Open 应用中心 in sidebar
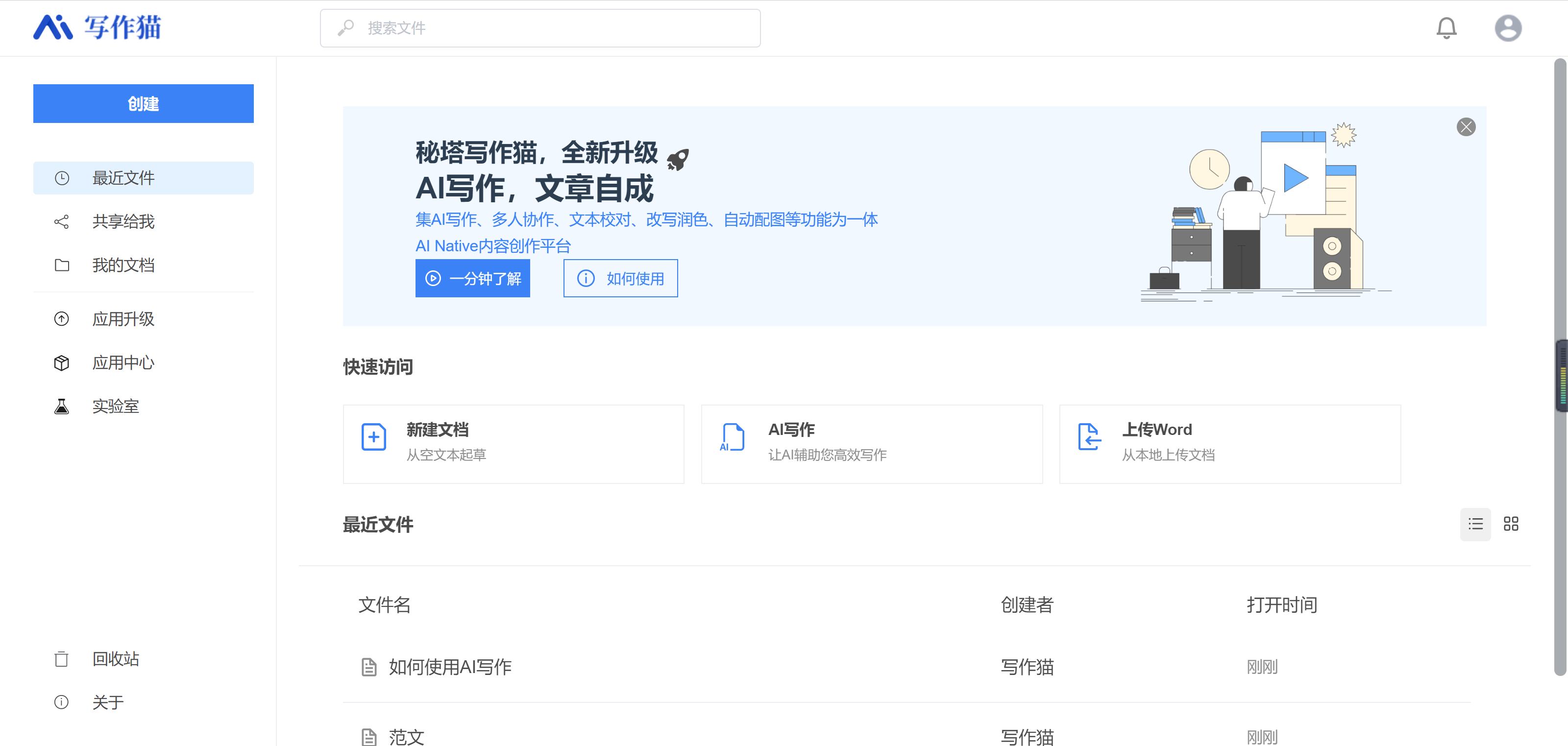 pyautogui.click(x=143, y=362)
